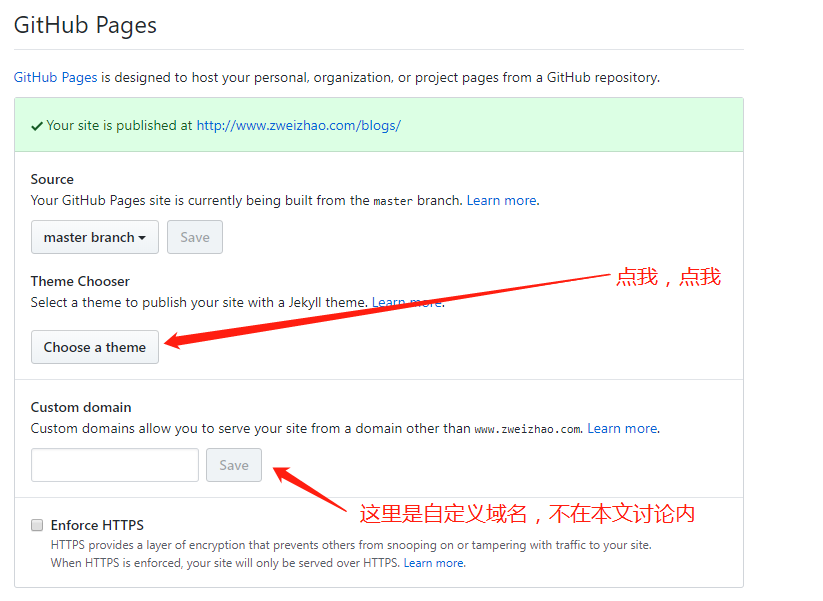Click Save button next to master branch
Viewport: 823px width, 601px height.
point(195,237)
